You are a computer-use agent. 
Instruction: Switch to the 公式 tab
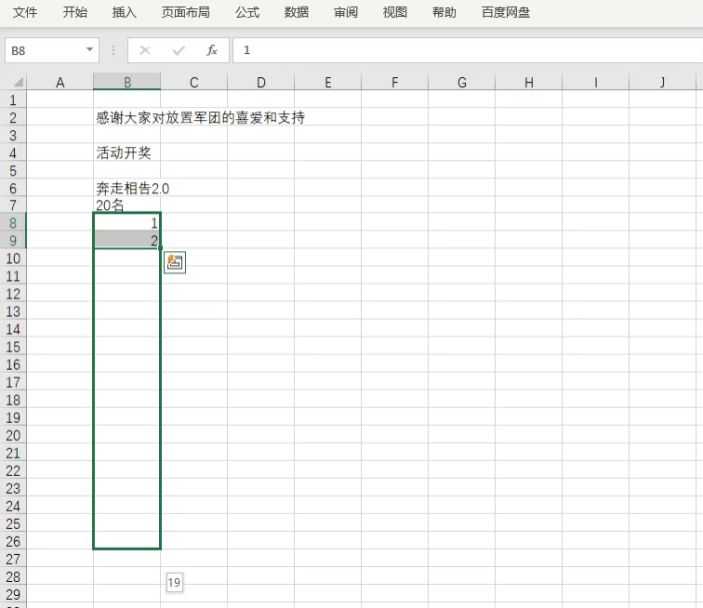point(247,13)
